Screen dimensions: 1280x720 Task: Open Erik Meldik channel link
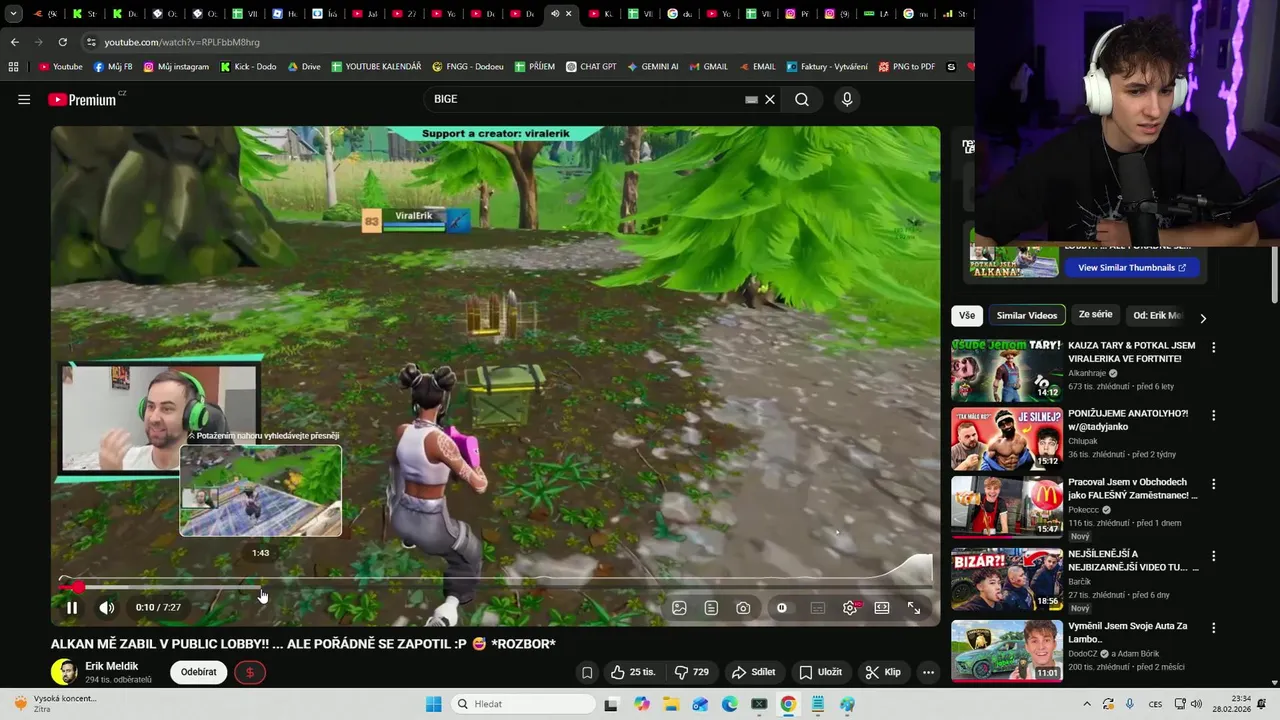[x=112, y=666]
